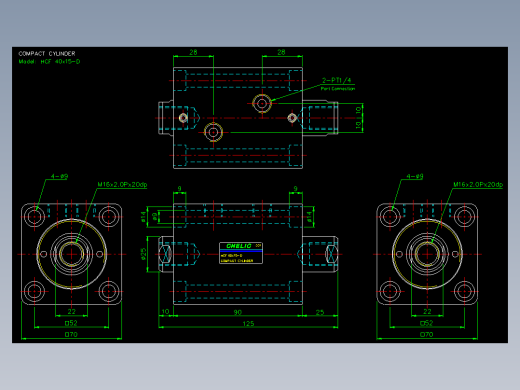Click the □52 dimension under left end view

click(x=71, y=323)
